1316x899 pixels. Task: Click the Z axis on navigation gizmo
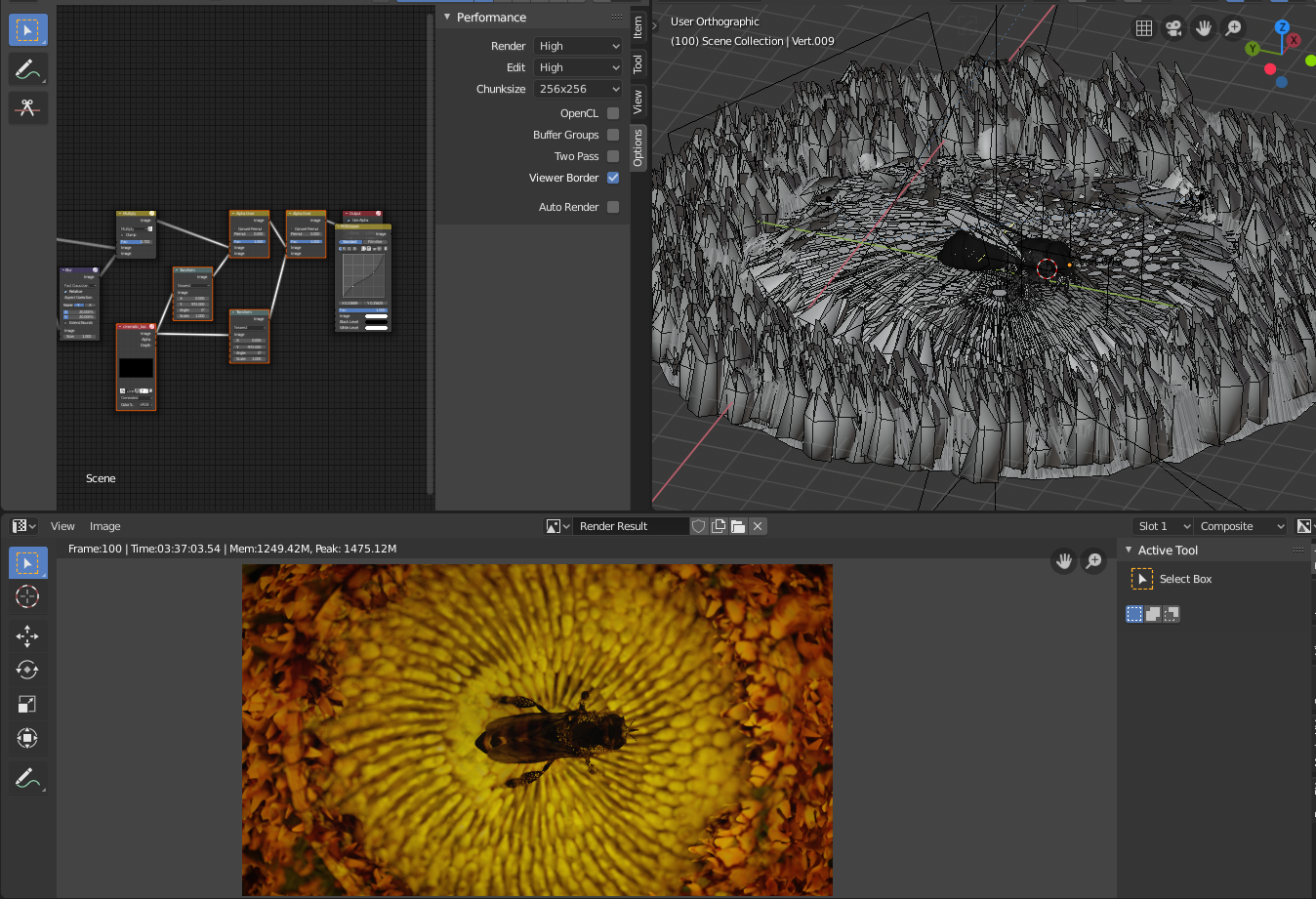1282,27
